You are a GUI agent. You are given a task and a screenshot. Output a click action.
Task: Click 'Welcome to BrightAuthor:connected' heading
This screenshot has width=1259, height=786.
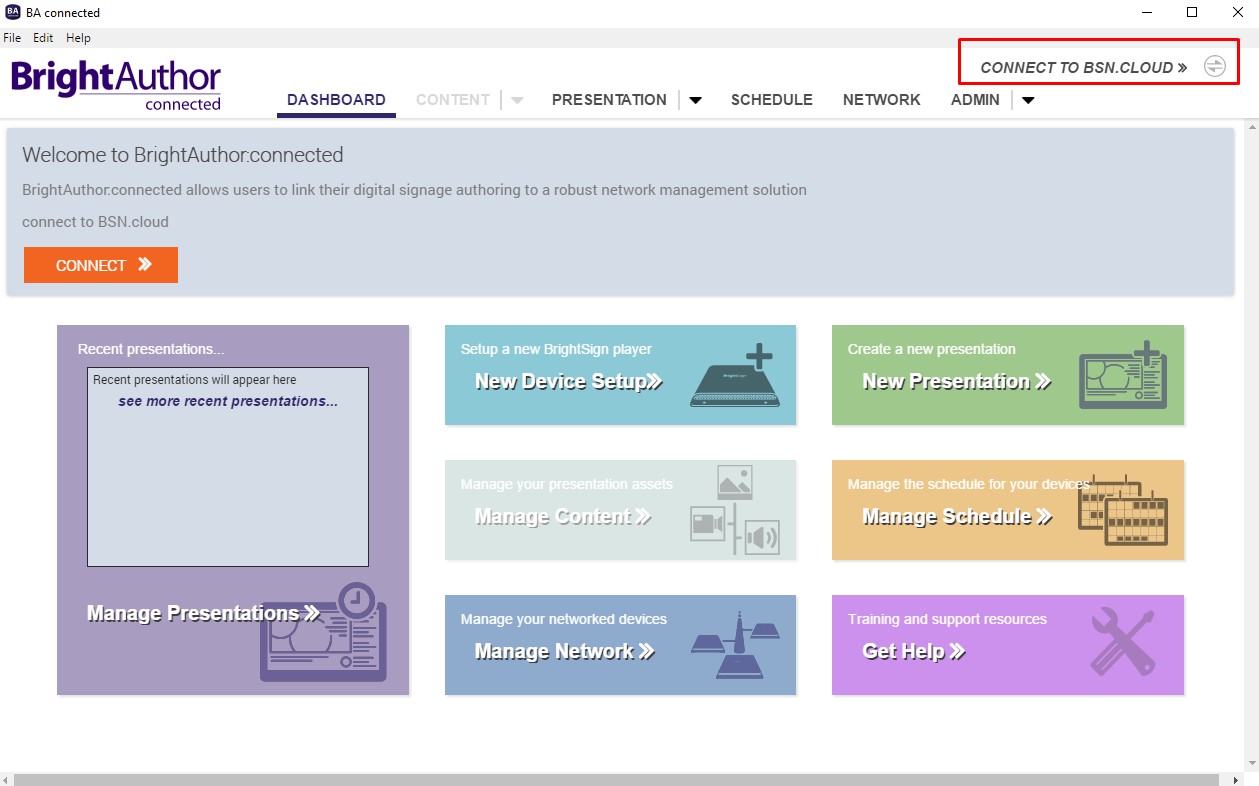pyautogui.click(x=183, y=155)
